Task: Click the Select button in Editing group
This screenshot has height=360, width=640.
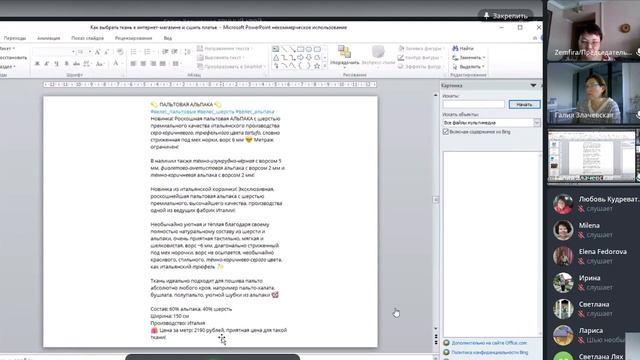Action: pyautogui.click(x=469, y=67)
